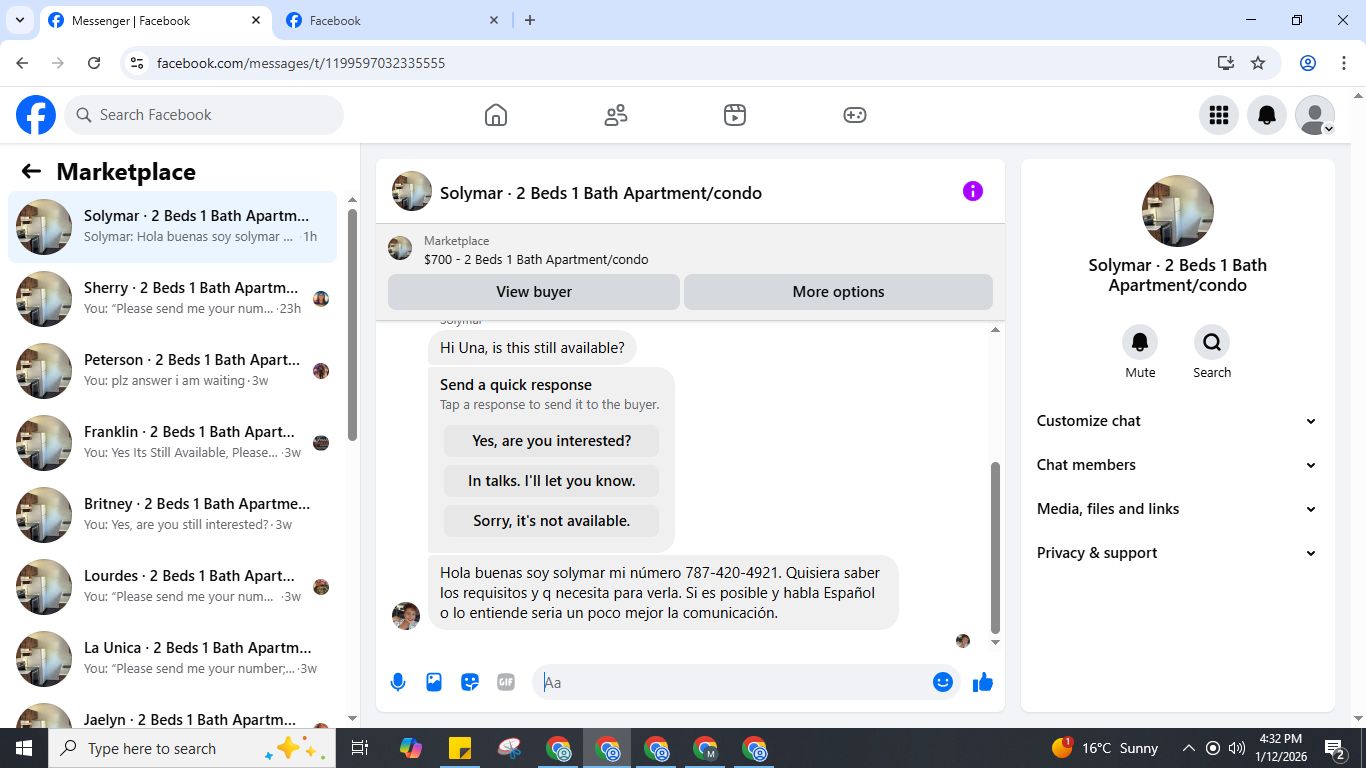Image resolution: width=1366 pixels, height=768 pixels.
Task: Go back in browser history
Action: click(x=22, y=63)
